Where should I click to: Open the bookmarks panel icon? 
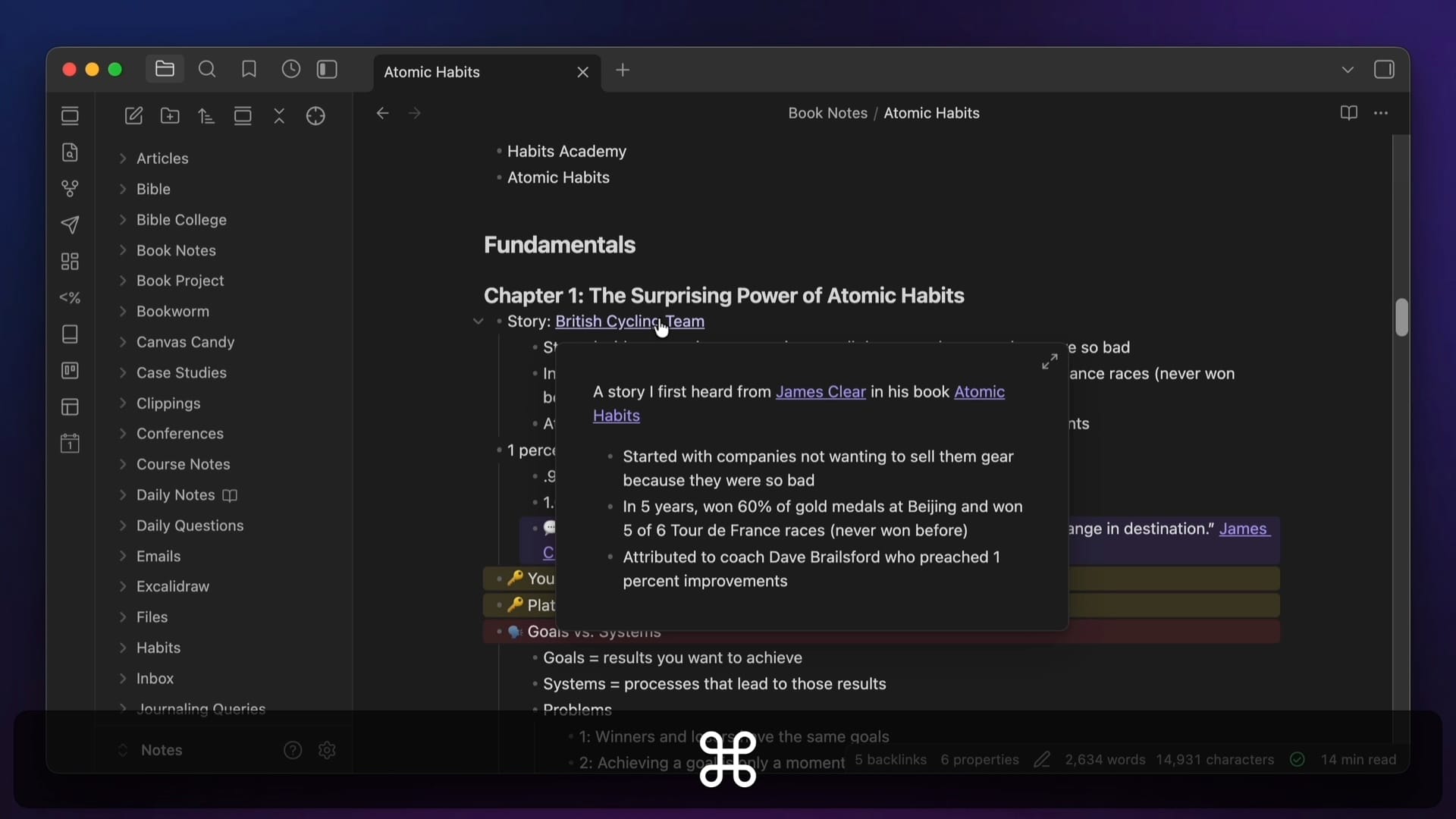tap(249, 70)
